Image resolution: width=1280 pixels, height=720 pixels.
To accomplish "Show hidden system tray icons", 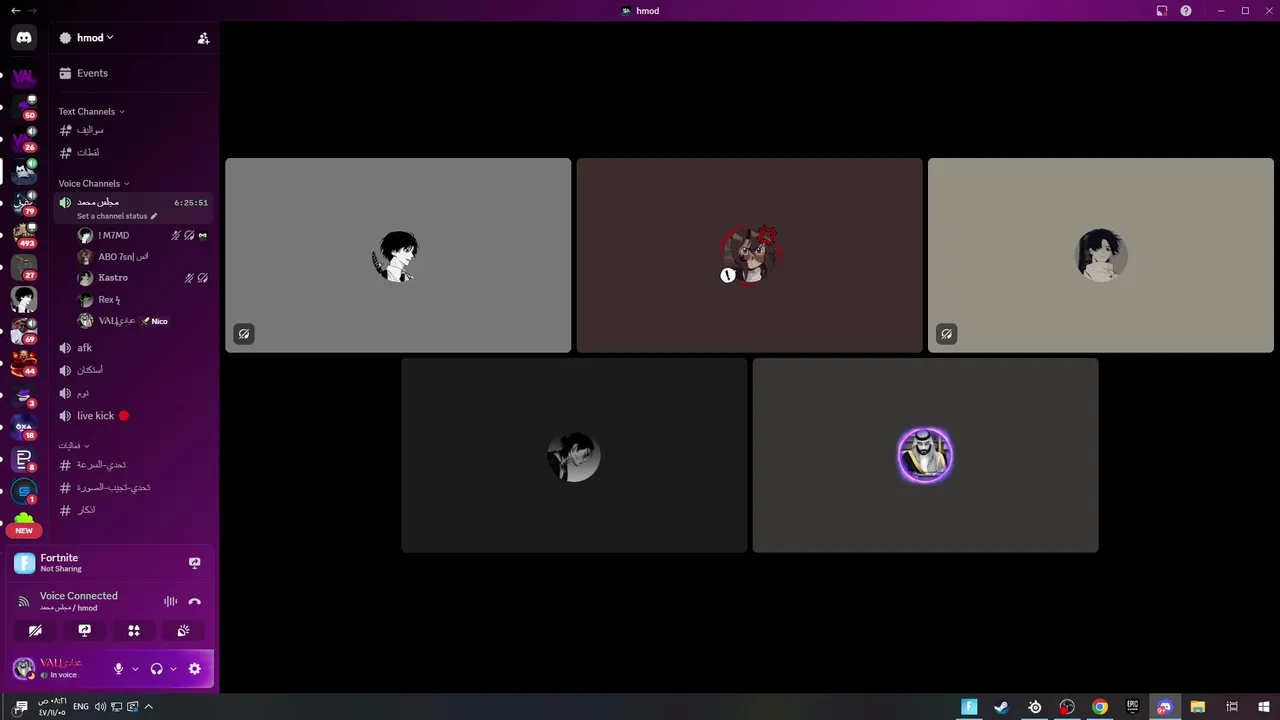I will 149,707.
